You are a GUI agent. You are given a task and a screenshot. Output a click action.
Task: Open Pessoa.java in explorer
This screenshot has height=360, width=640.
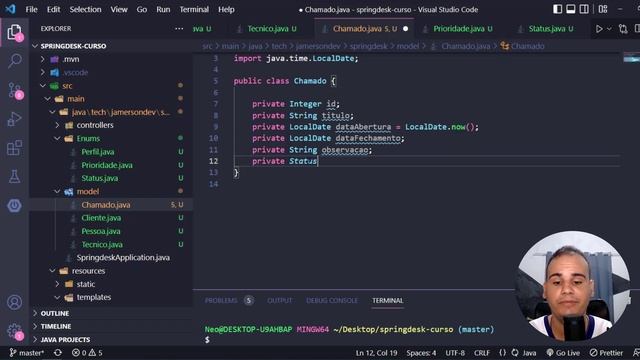[x=101, y=231]
